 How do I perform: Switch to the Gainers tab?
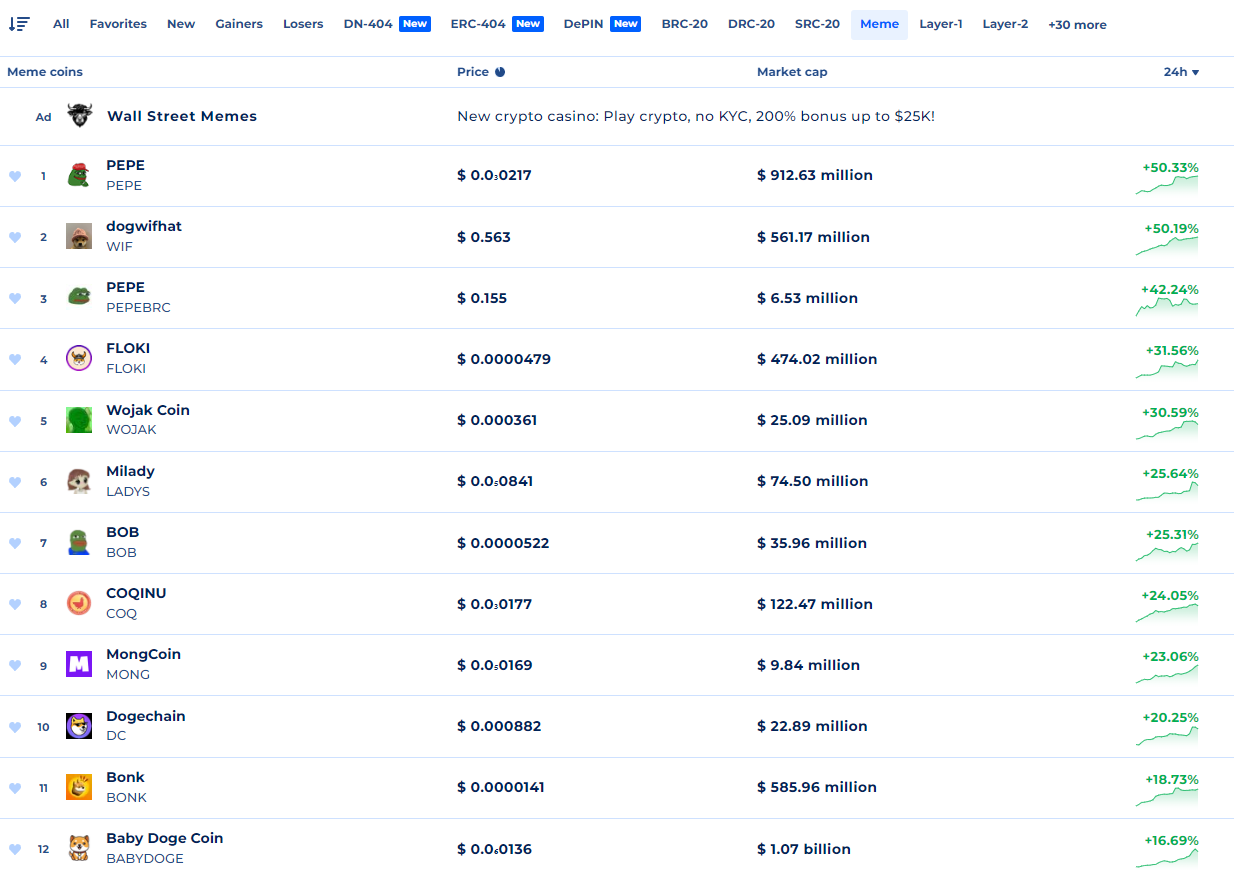coord(239,24)
